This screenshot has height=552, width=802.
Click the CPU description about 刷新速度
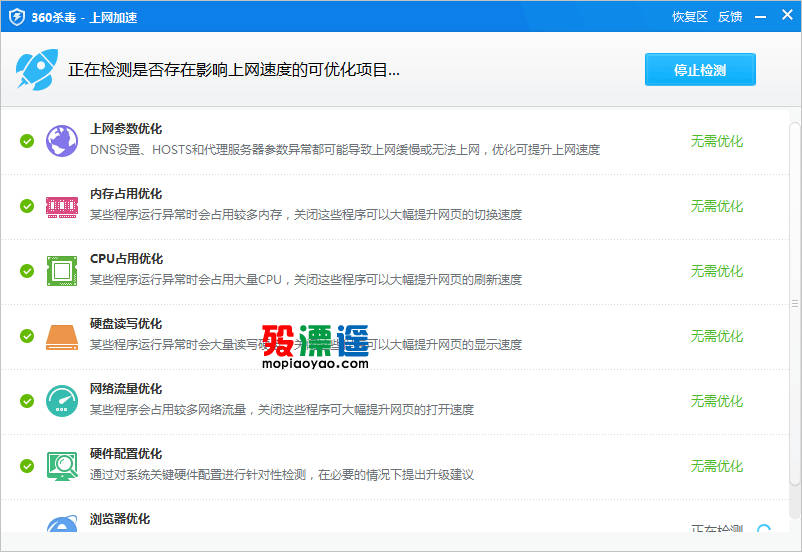pyautogui.click(x=306, y=280)
